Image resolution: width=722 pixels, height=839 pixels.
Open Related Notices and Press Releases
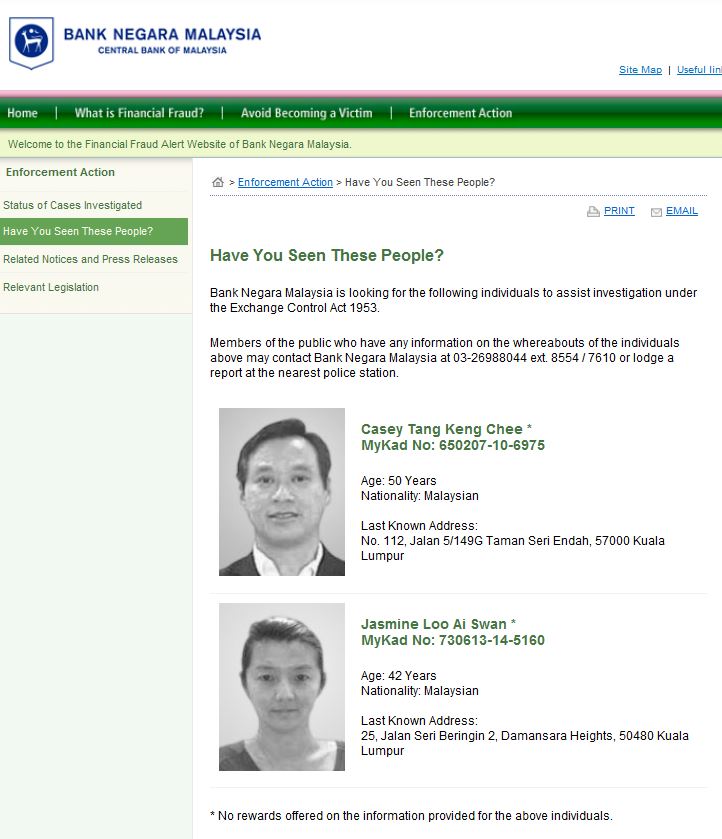coord(90,259)
